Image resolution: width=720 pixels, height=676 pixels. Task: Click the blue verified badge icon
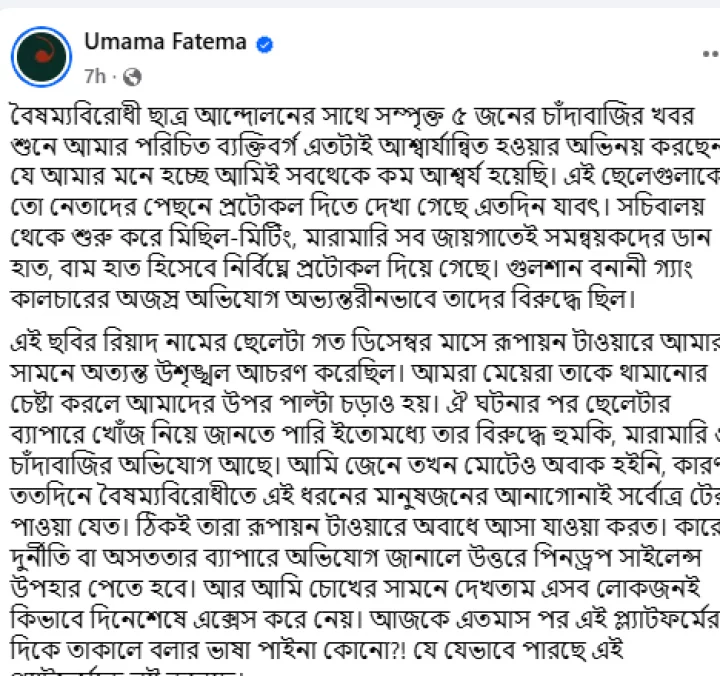(264, 45)
